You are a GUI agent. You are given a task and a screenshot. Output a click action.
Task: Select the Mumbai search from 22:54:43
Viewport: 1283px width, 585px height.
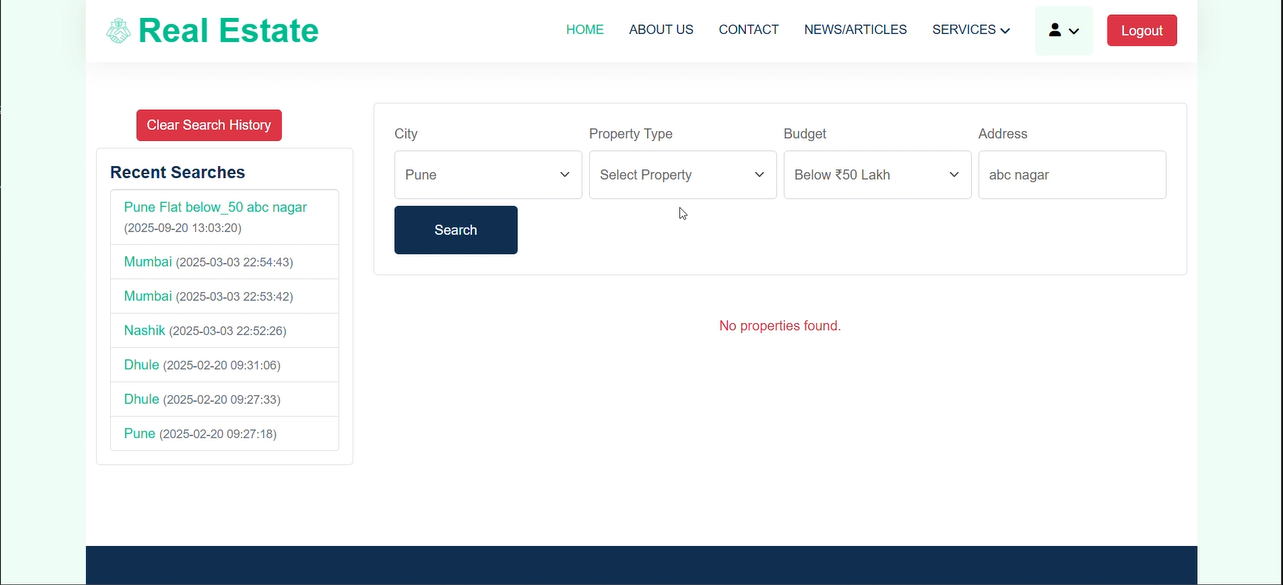[147, 261]
